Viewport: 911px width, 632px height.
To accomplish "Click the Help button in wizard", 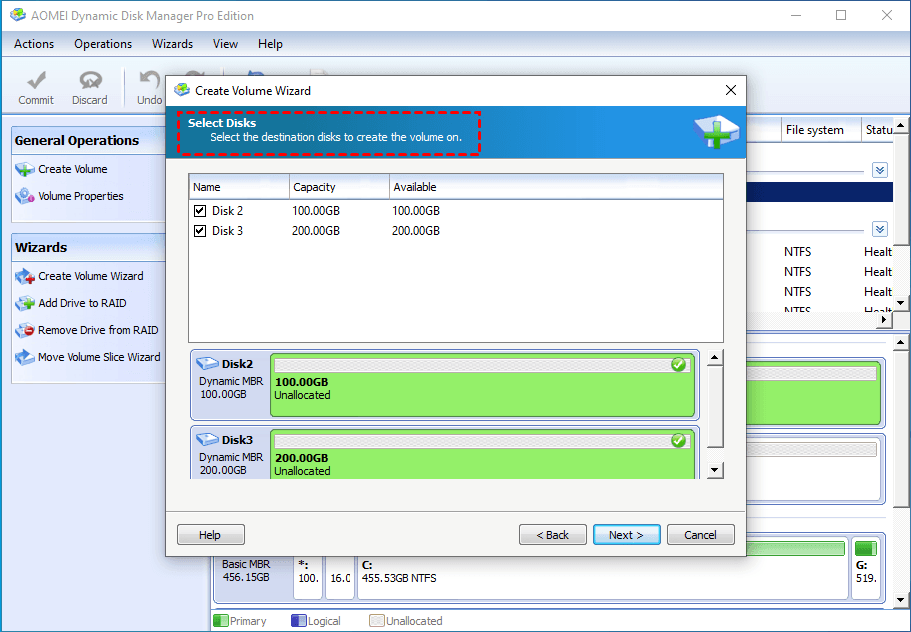I will tap(210, 535).
